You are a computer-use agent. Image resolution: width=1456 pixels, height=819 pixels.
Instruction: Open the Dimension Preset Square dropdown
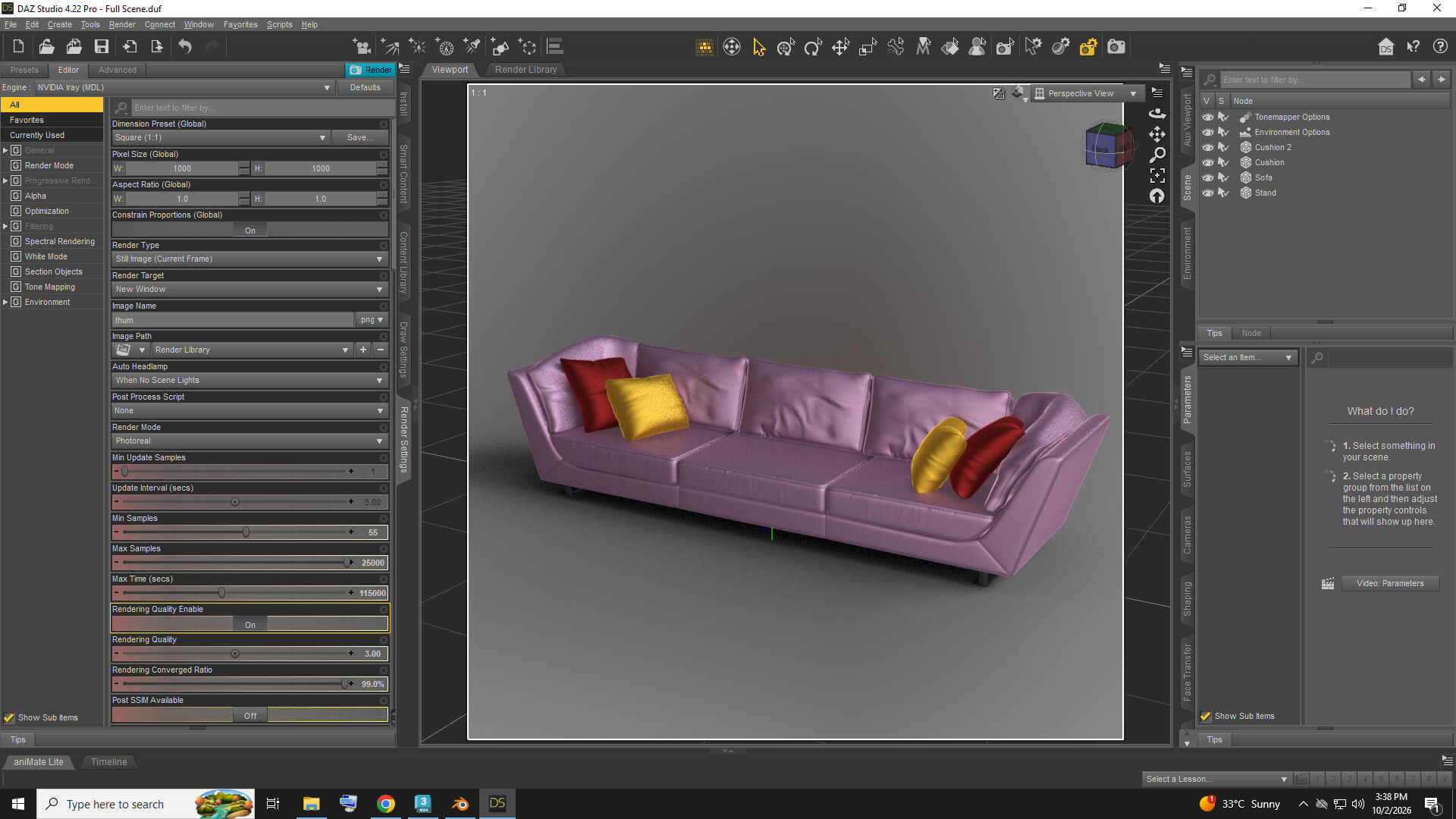220,138
